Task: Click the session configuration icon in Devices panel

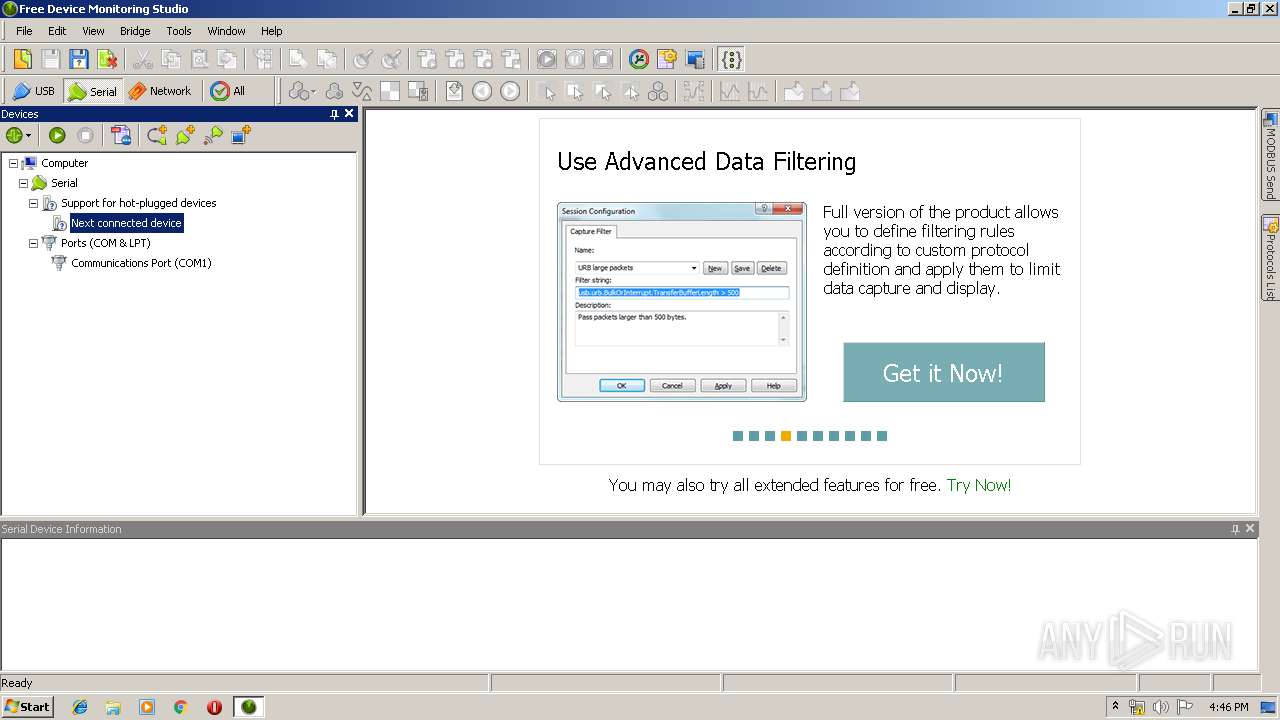Action: 121,135
